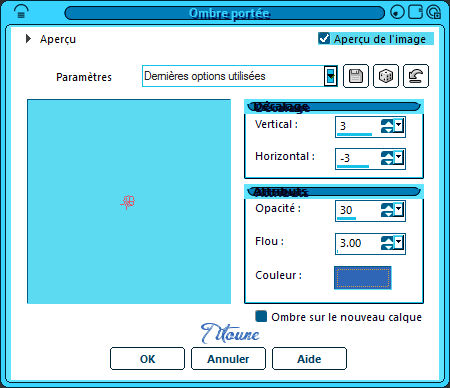450x388 pixels.
Task: Click the pink crosshair in preview pane
Action: 128,202
